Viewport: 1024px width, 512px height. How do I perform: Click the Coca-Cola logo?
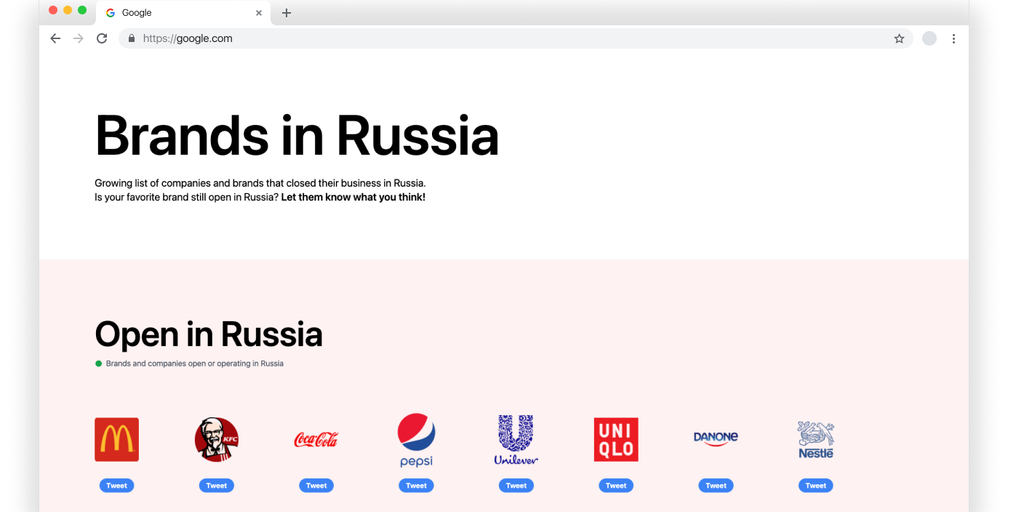(316, 440)
